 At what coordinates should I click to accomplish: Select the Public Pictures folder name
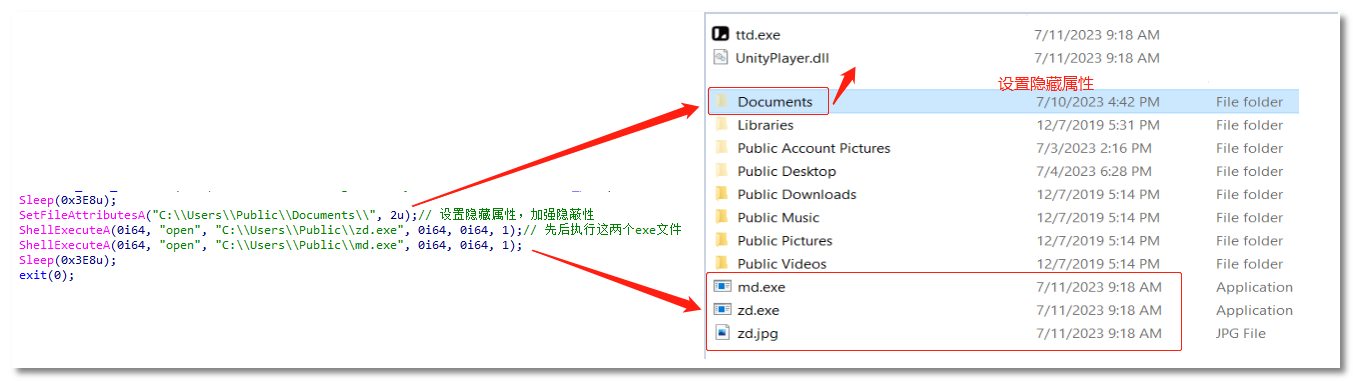[784, 240]
